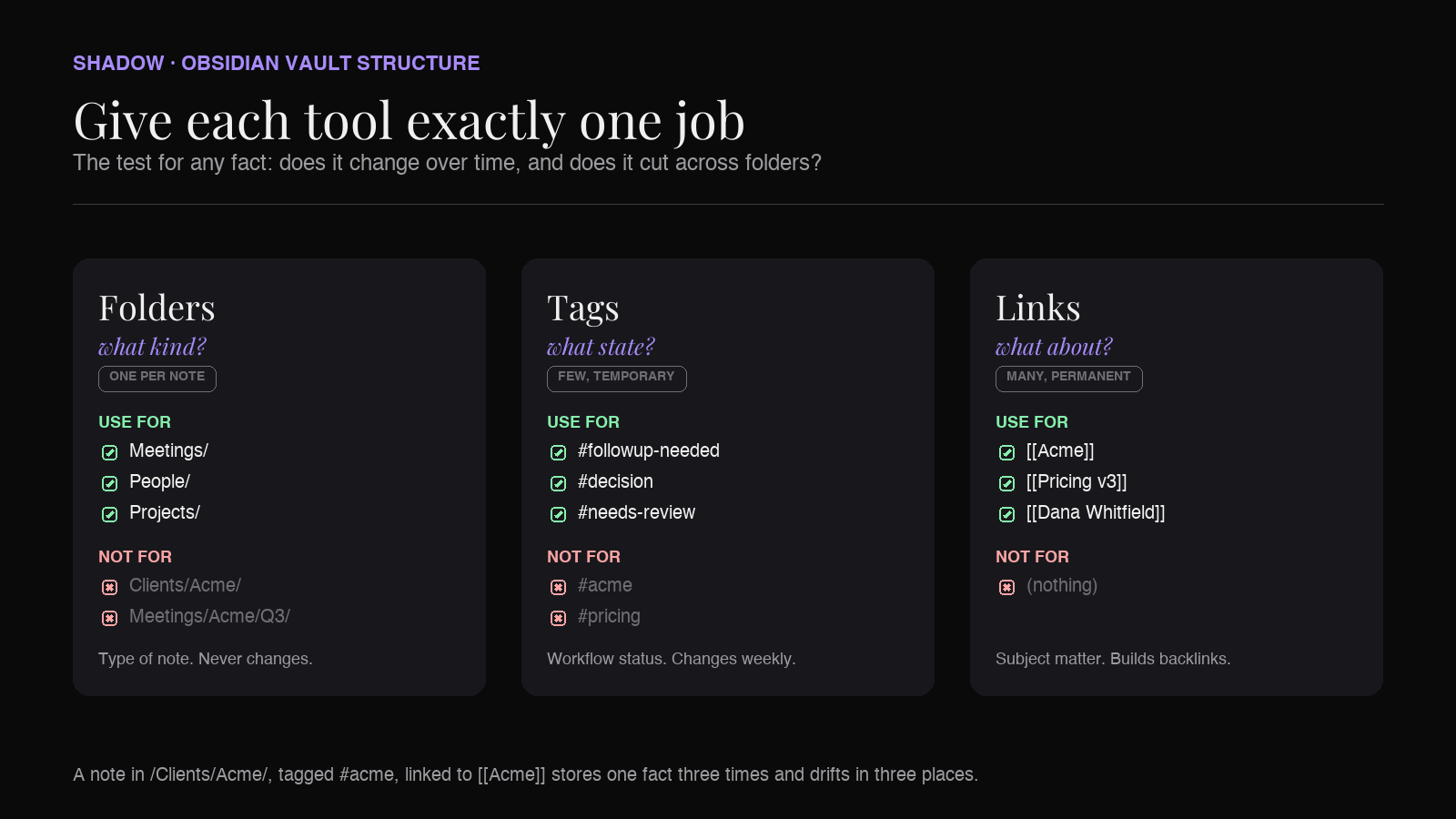
Task: Click the MANY, PERMANENT badge
Action: [1069, 379]
